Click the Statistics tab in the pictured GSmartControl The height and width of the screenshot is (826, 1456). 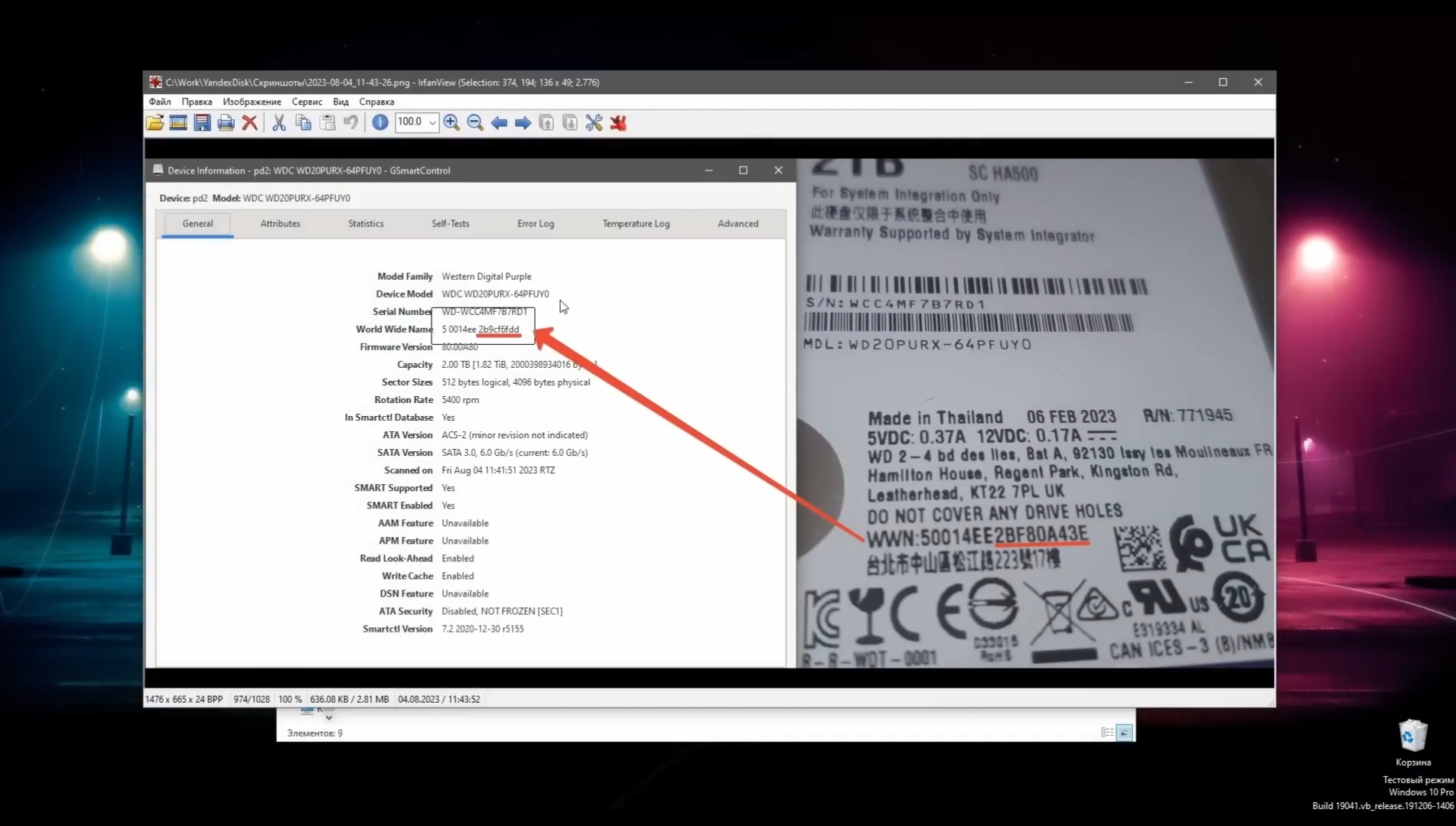pyautogui.click(x=366, y=223)
